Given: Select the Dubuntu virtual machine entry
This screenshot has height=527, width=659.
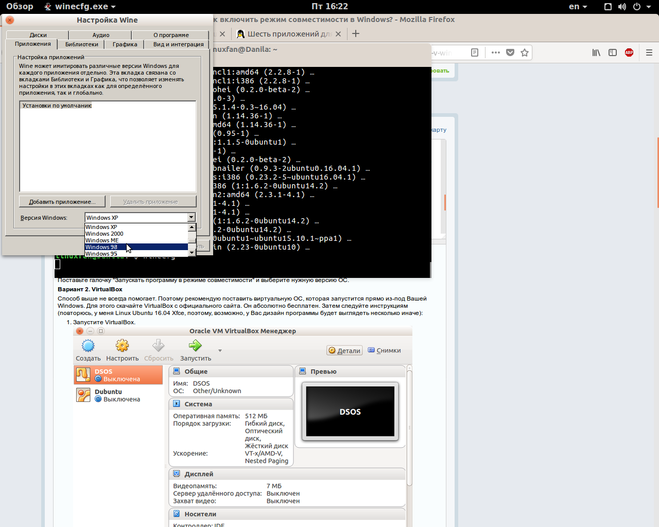Looking at the screenshot, I should pos(119,395).
